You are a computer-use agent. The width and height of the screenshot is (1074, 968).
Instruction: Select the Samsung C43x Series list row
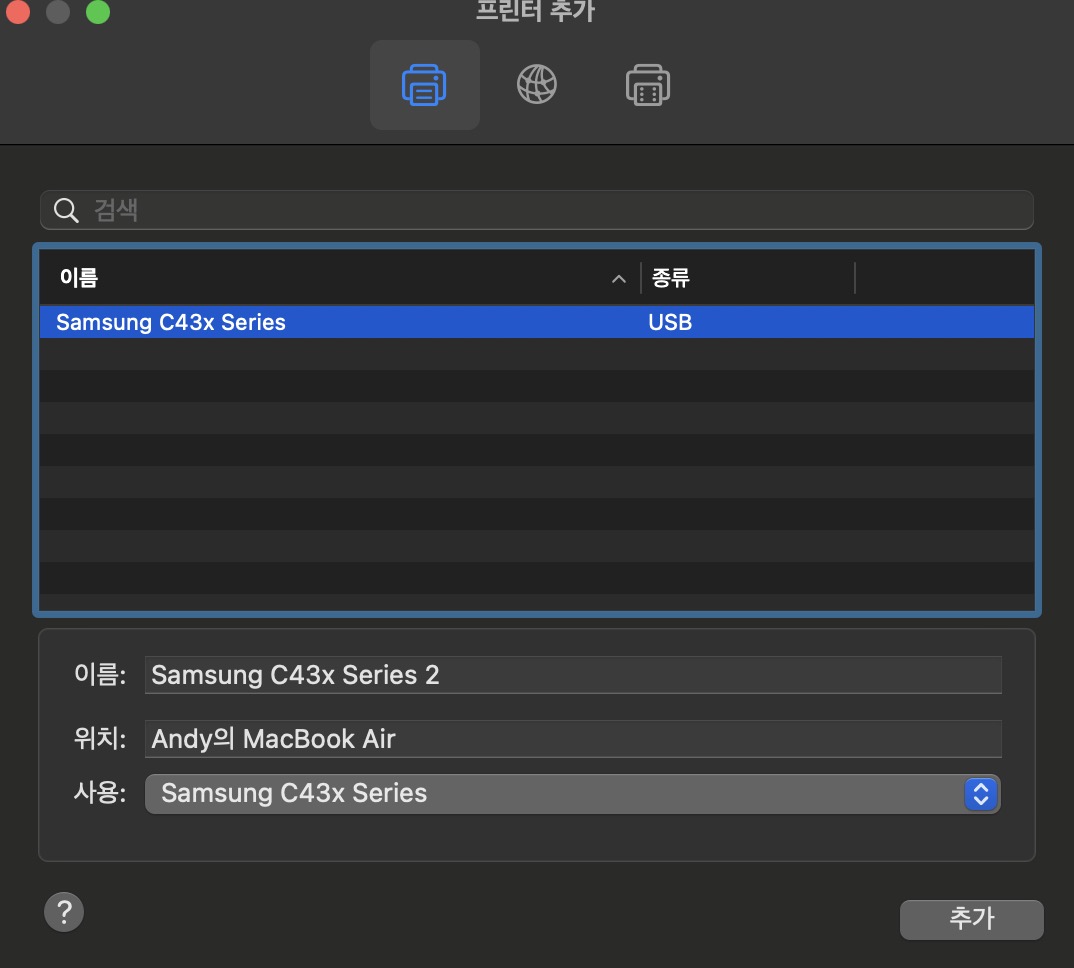pos(536,322)
